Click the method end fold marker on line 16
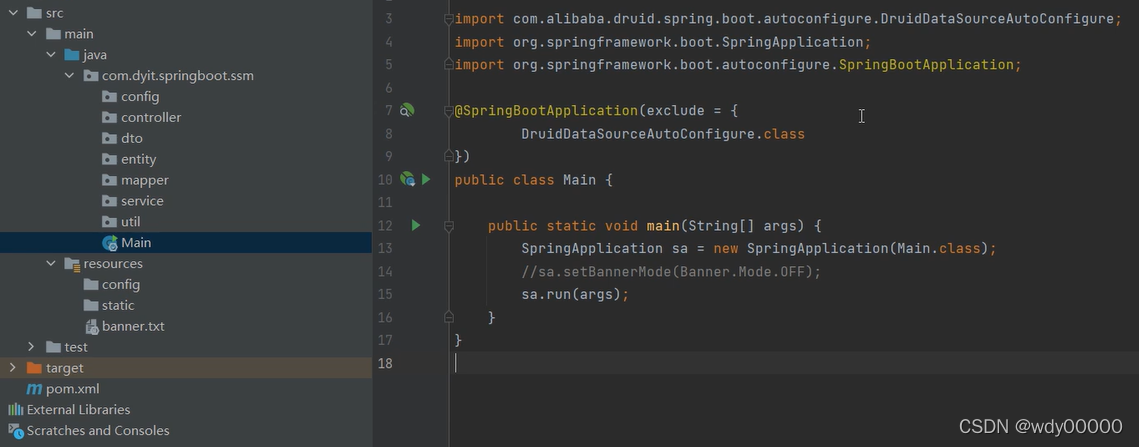The width and height of the screenshot is (1139, 447). point(449,317)
